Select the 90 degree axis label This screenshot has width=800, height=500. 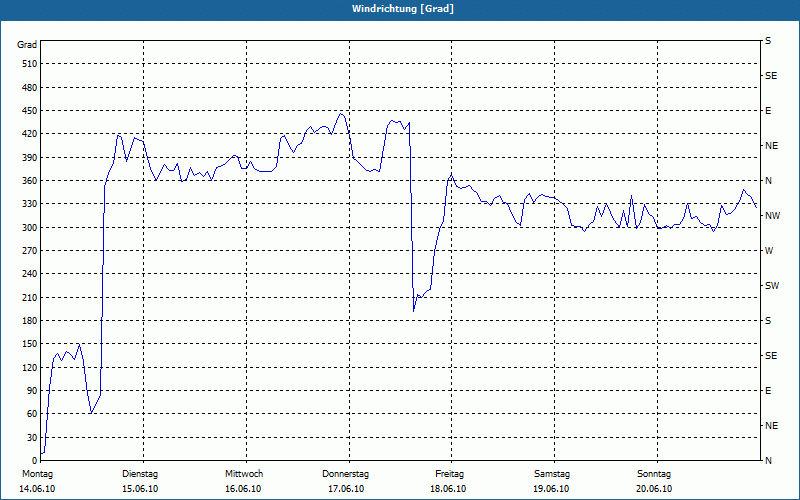coord(32,391)
